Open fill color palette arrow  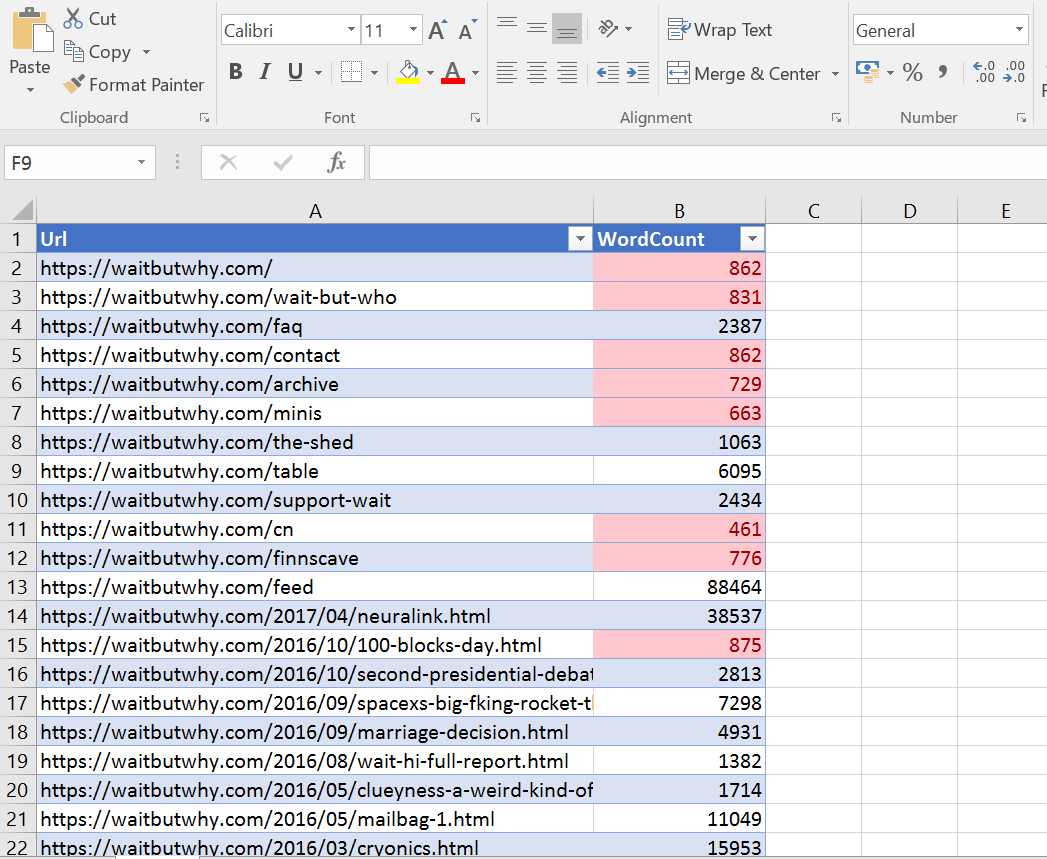pyautogui.click(x=430, y=73)
